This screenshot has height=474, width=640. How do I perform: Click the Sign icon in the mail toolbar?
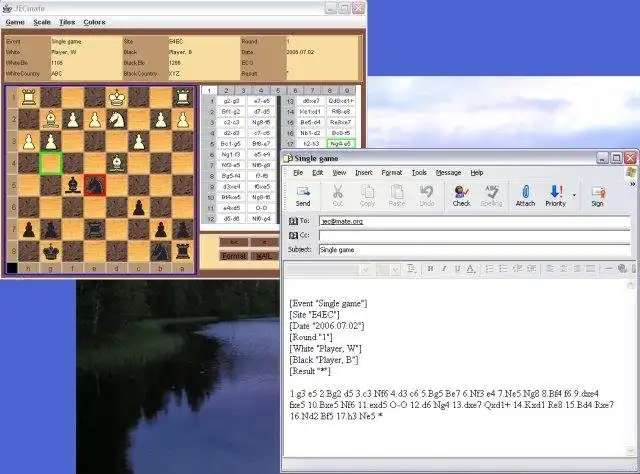[598, 192]
